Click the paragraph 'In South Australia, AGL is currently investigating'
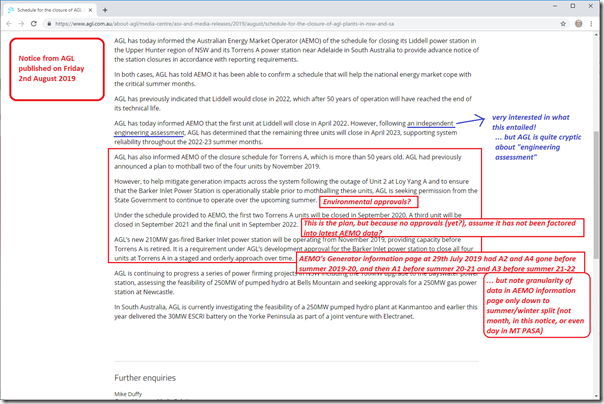 click(296, 312)
